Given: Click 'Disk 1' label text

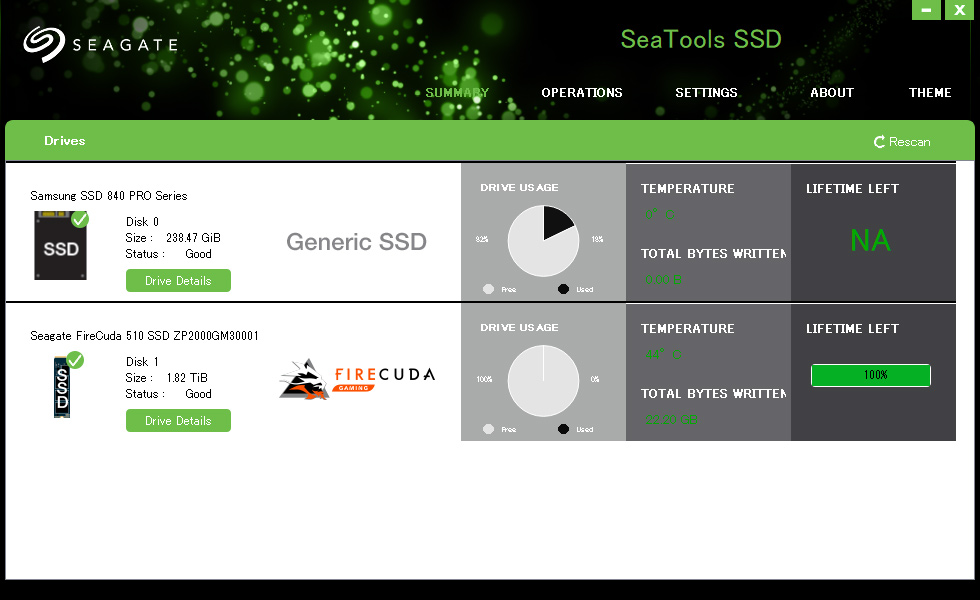Looking at the screenshot, I should click(142, 362).
